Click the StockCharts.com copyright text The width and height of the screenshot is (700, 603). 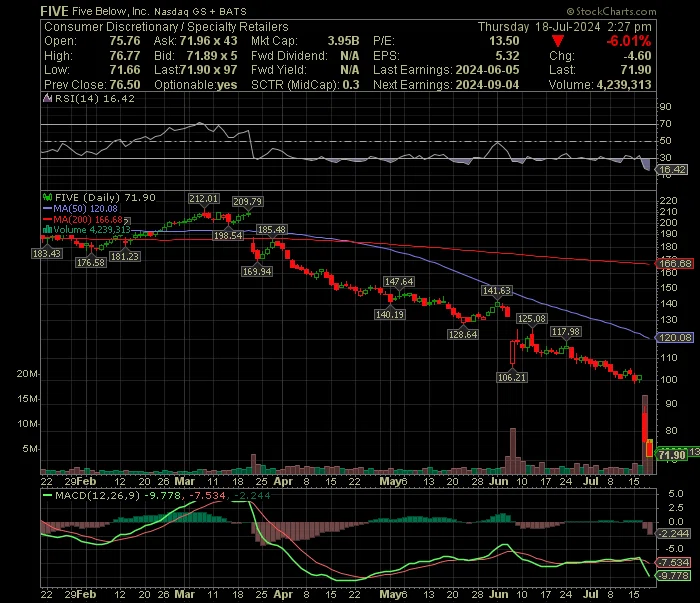[611, 12]
